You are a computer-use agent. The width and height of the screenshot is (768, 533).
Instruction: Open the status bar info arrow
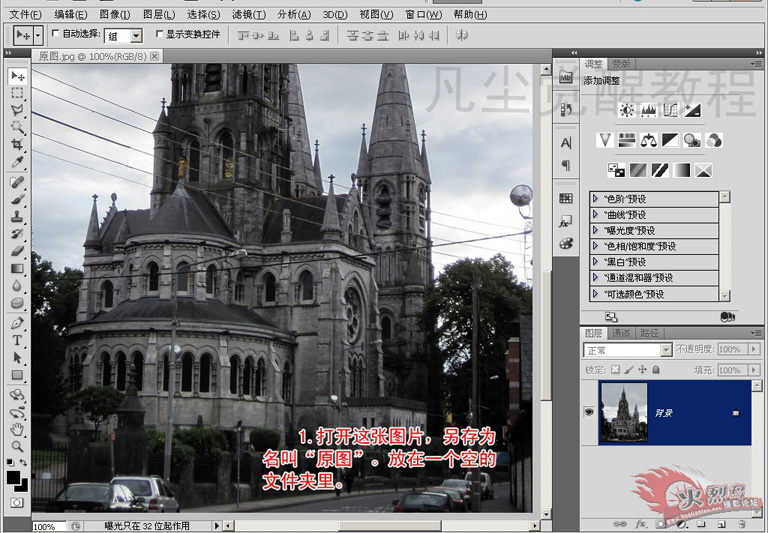[217, 526]
